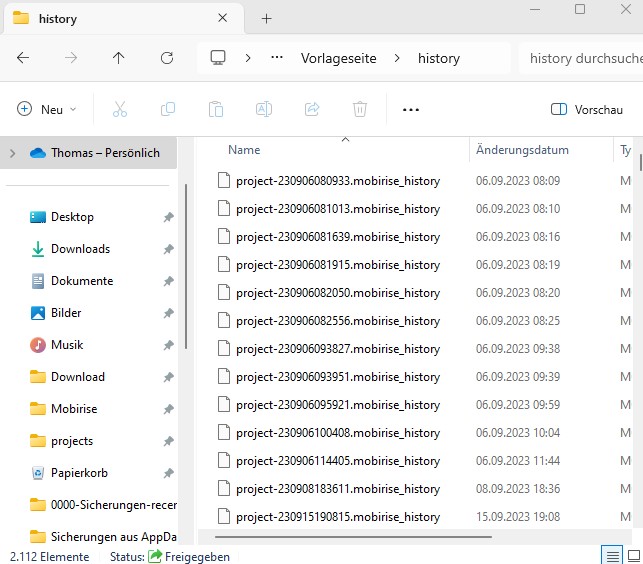Expand Thomas – Persönlich tree node
The height and width of the screenshot is (564, 643).
pos(12,153)
